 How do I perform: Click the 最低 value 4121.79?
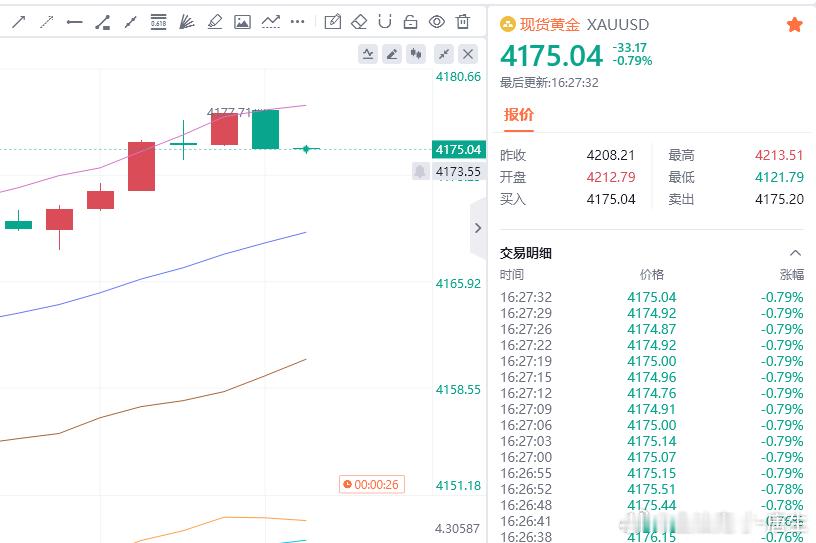coord(779,177)
